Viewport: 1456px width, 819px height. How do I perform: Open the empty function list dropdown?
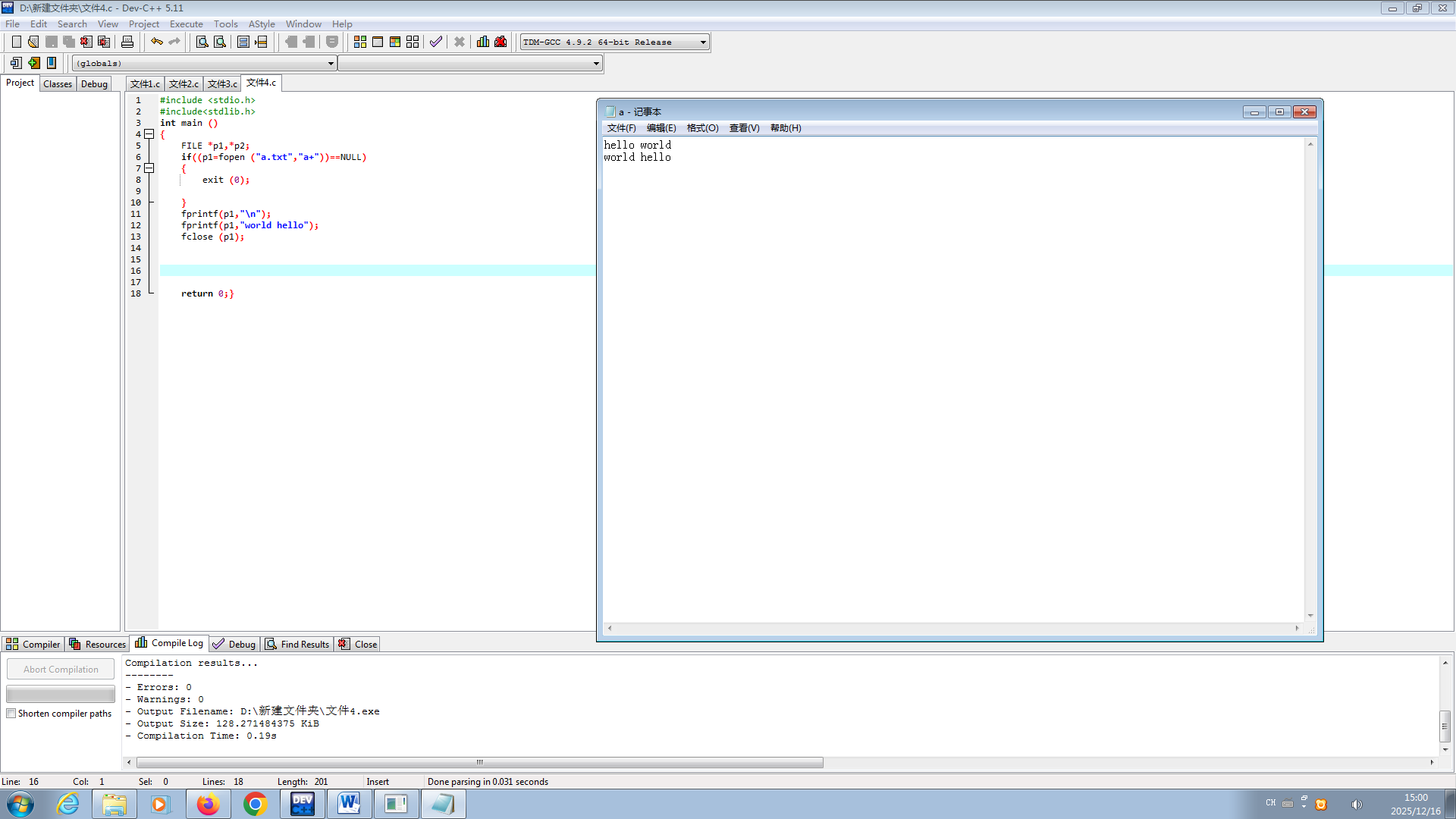point(596,64)
